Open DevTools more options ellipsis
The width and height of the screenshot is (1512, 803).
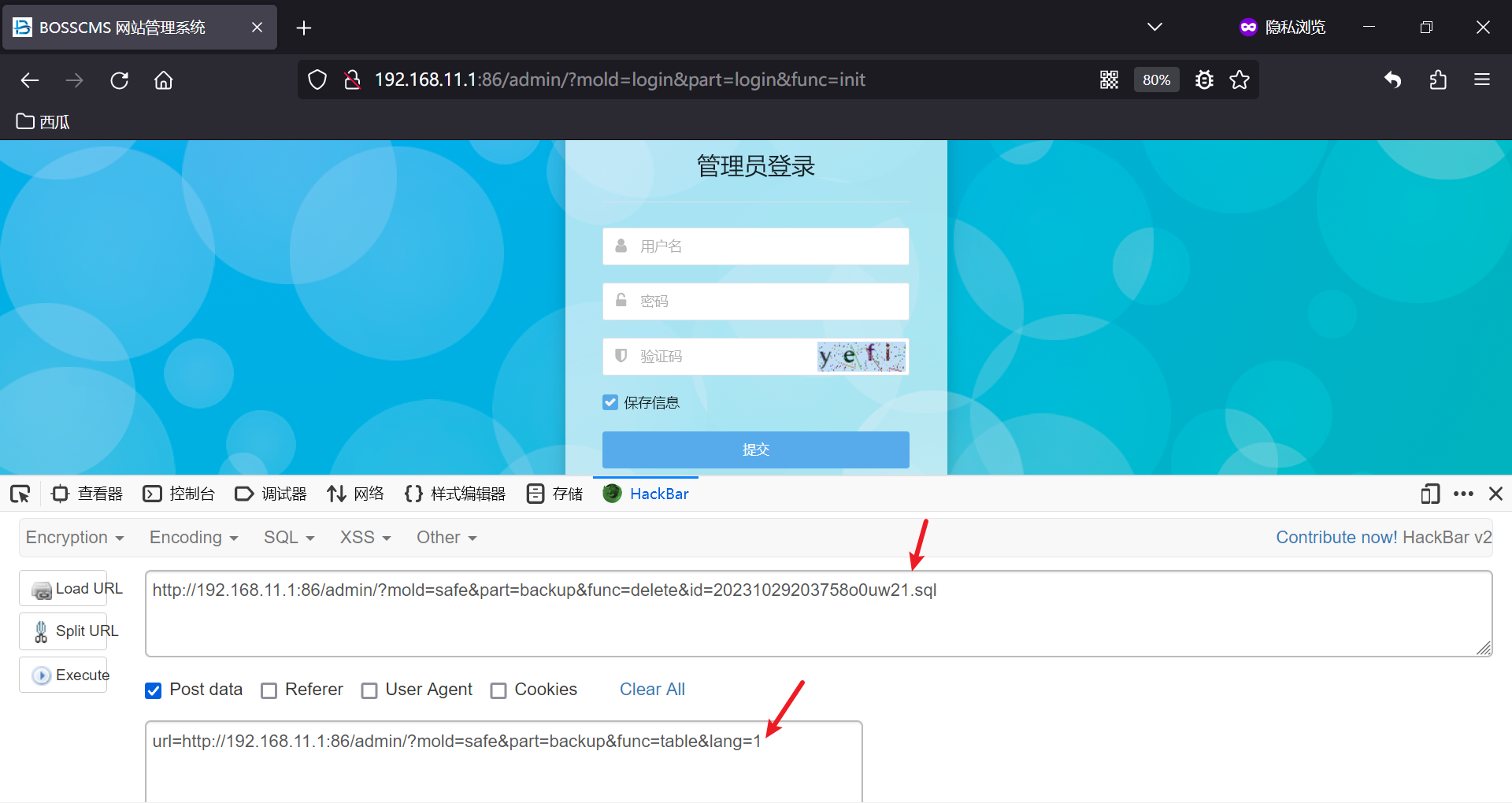click(1464, 494)
